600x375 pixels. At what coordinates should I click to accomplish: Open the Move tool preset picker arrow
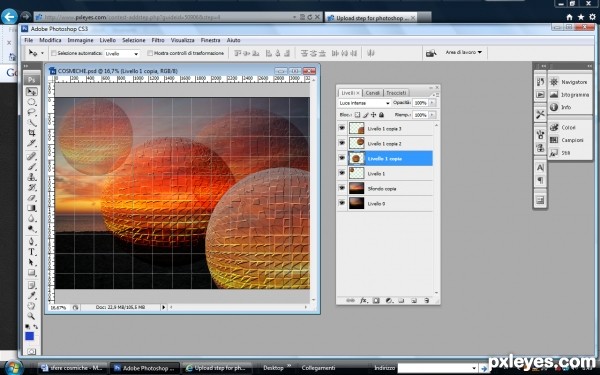coord(42,53)
